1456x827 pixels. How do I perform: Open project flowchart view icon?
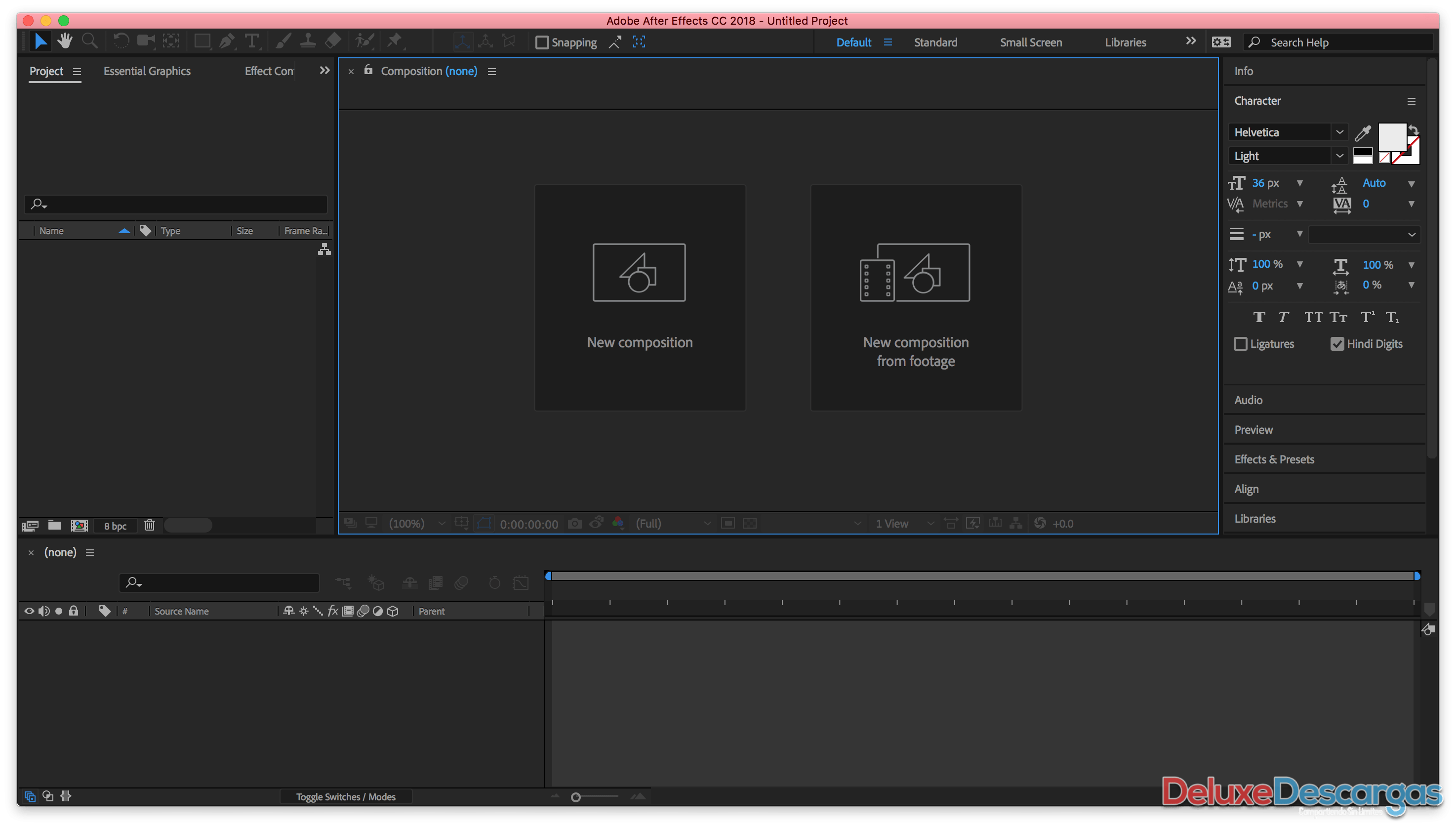(324, 249)
